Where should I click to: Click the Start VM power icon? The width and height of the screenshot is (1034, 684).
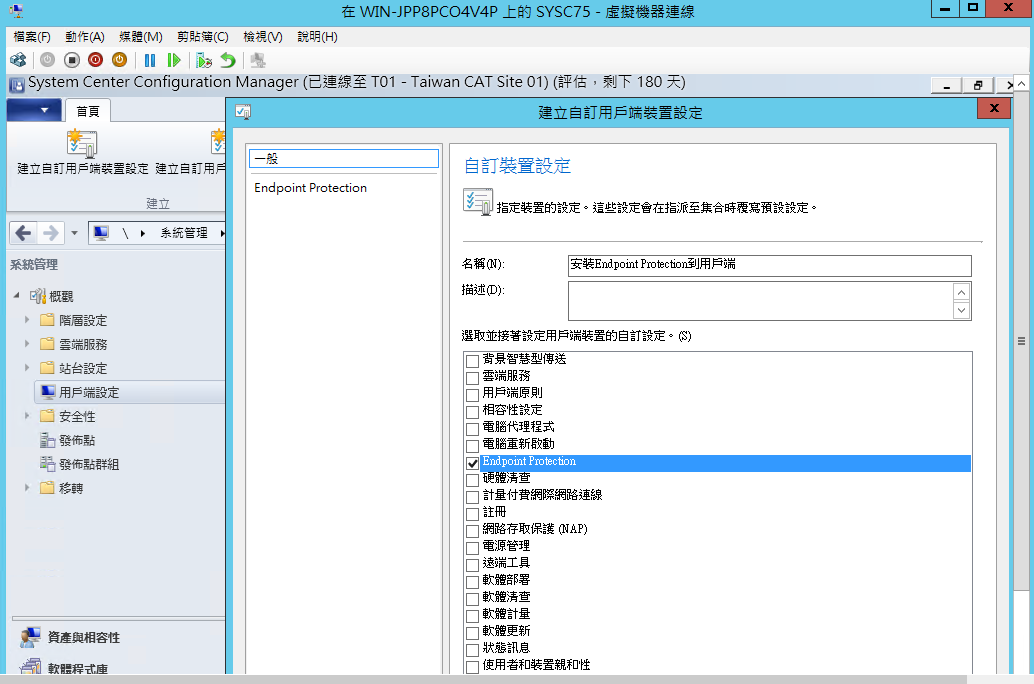coord(47,60)
